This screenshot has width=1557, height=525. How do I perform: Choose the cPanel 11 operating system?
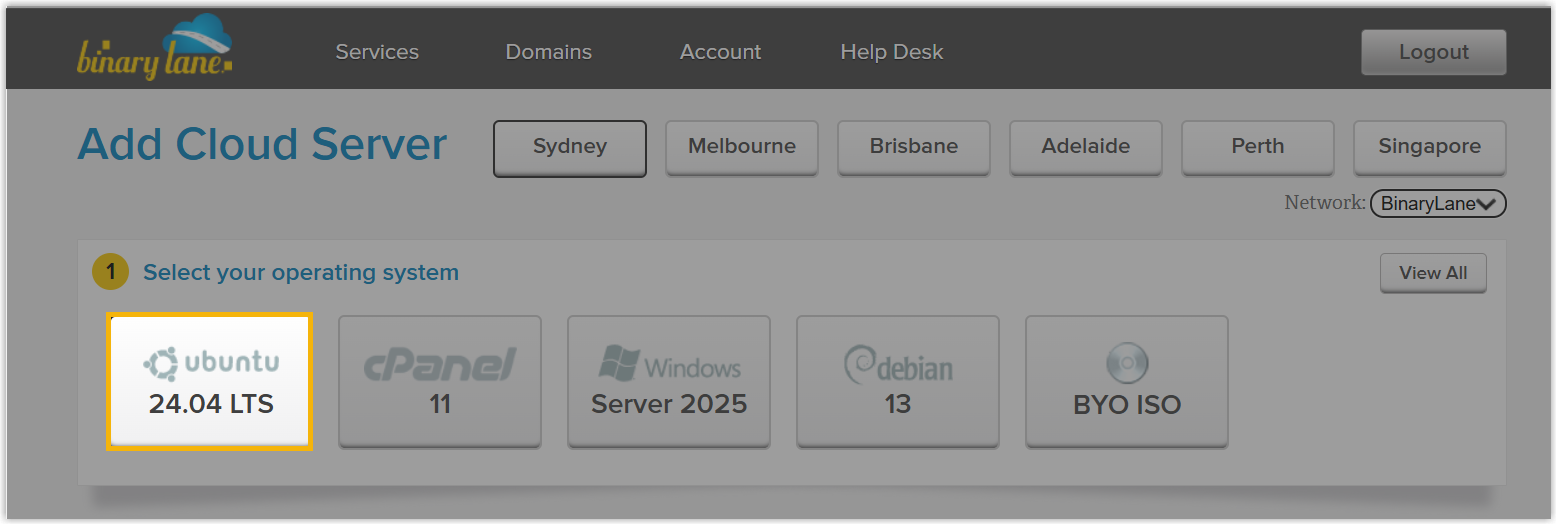(x=440, y=381)
